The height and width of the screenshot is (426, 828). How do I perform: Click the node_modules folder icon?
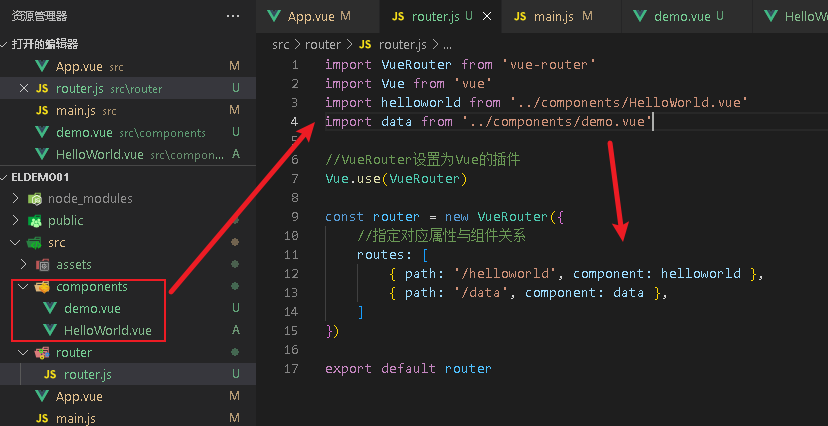[35, 198]
